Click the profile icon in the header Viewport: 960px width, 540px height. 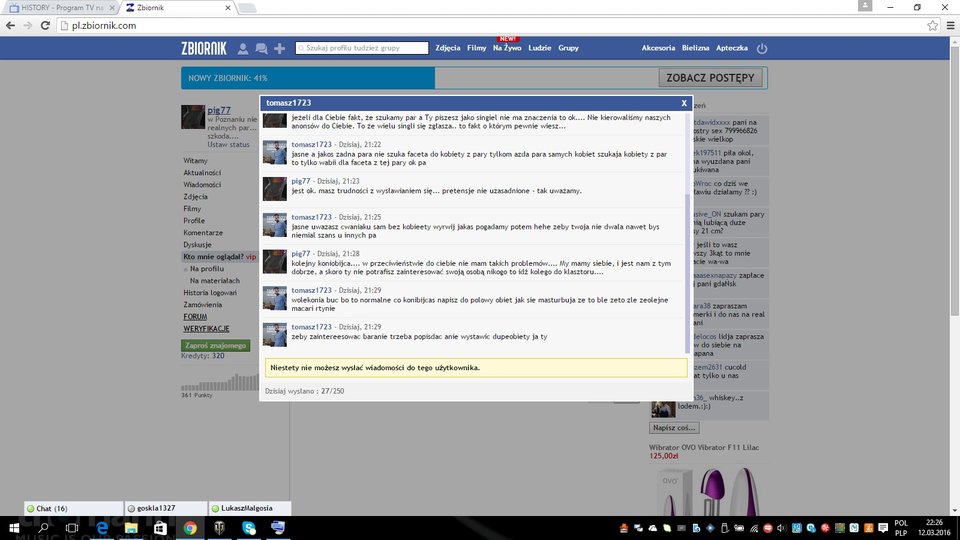point(243,48)
